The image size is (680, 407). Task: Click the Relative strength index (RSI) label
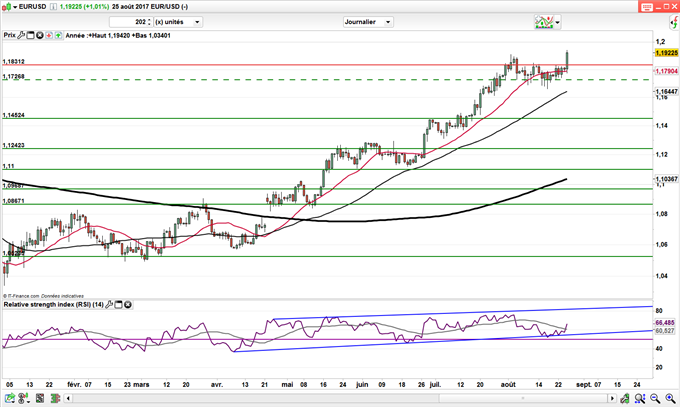[x=53, y=305]
